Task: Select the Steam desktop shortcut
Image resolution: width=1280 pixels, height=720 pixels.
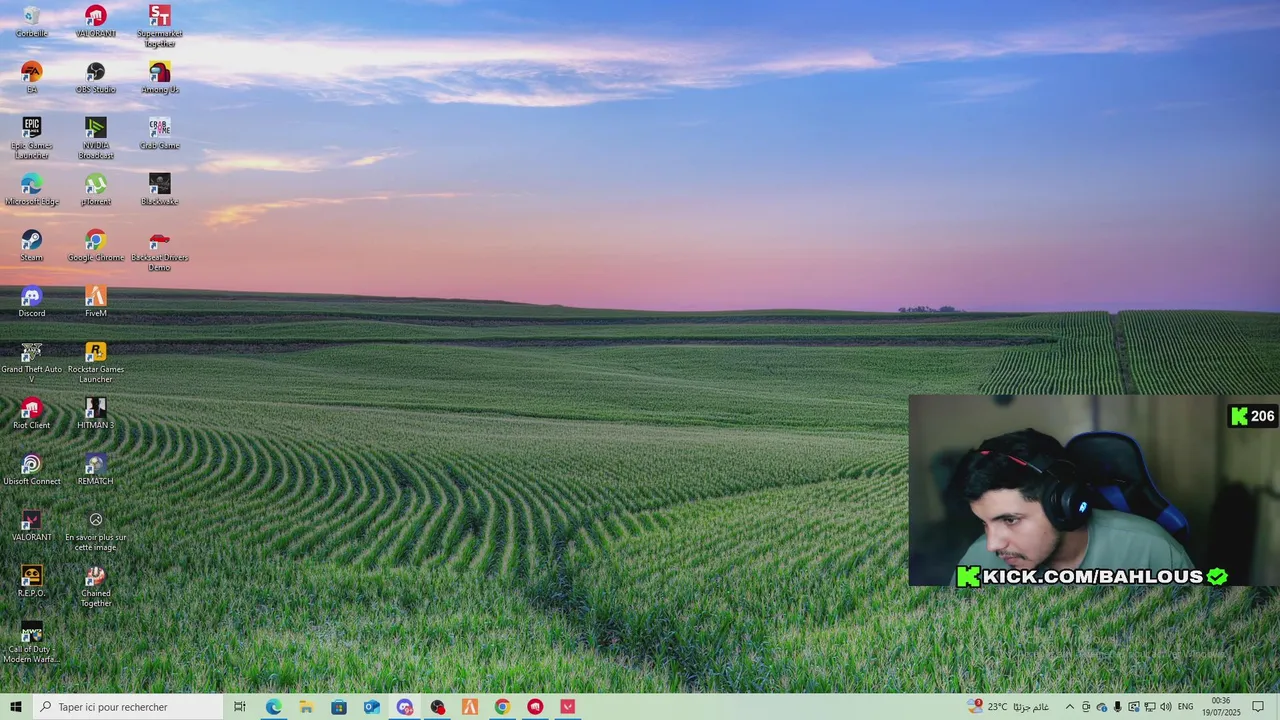Action: click(x=31, y=246)
